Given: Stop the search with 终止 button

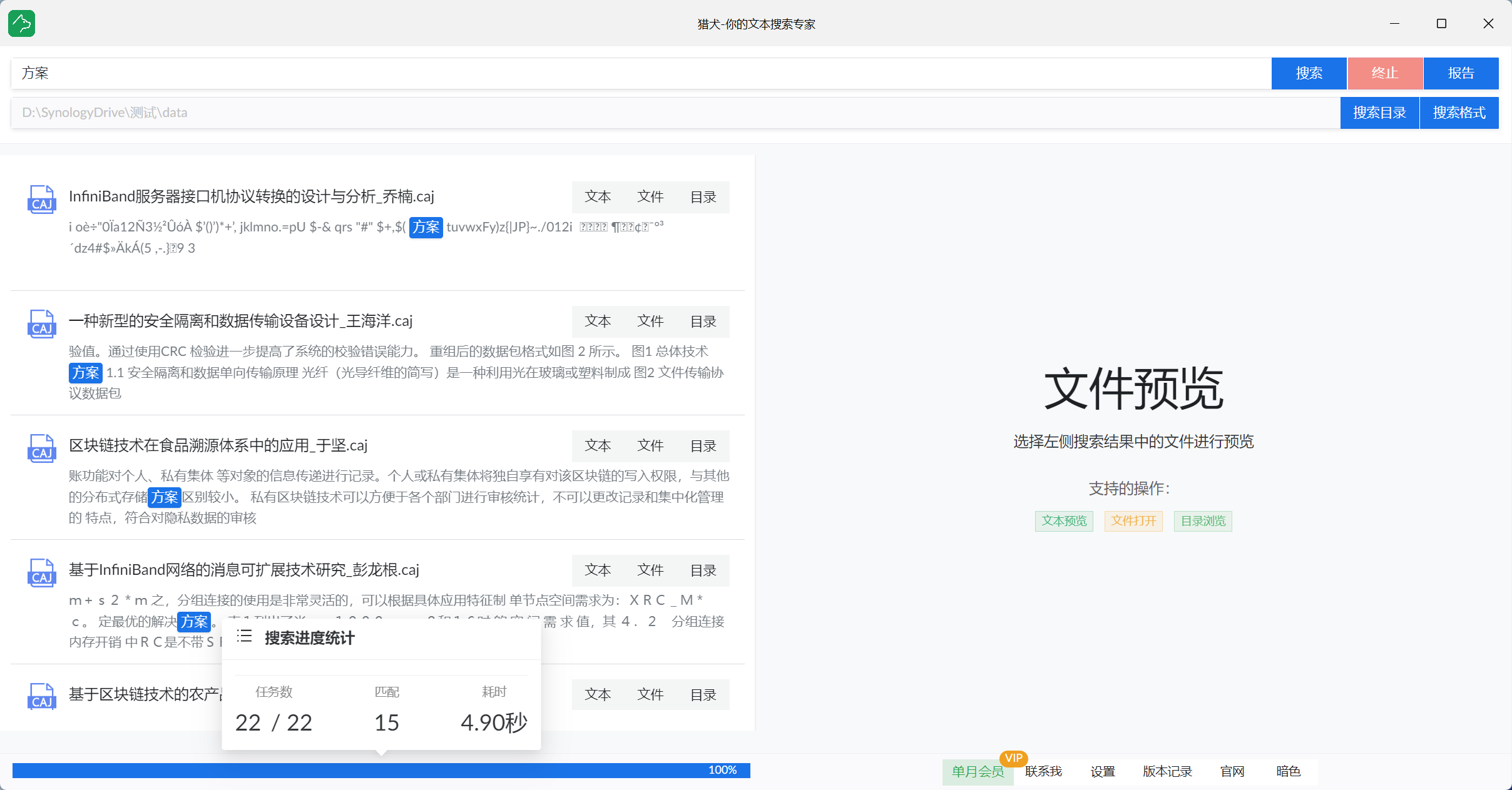Looking at the screenshot, I should coord(1385,73).
